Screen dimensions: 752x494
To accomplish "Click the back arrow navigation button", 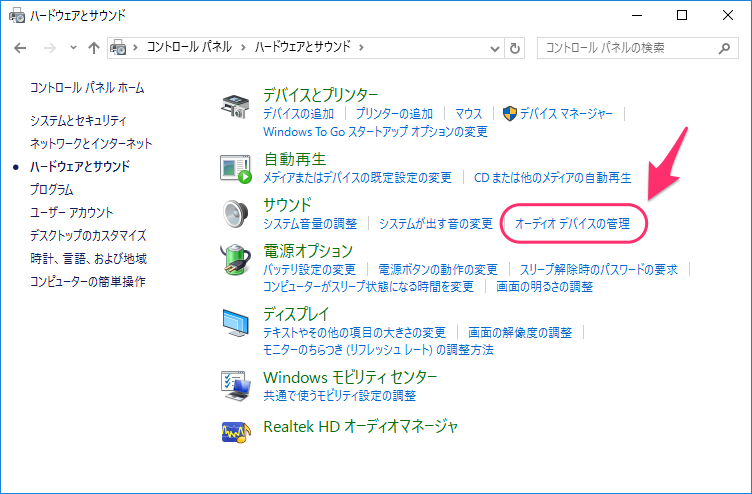I will click(20, 48).
